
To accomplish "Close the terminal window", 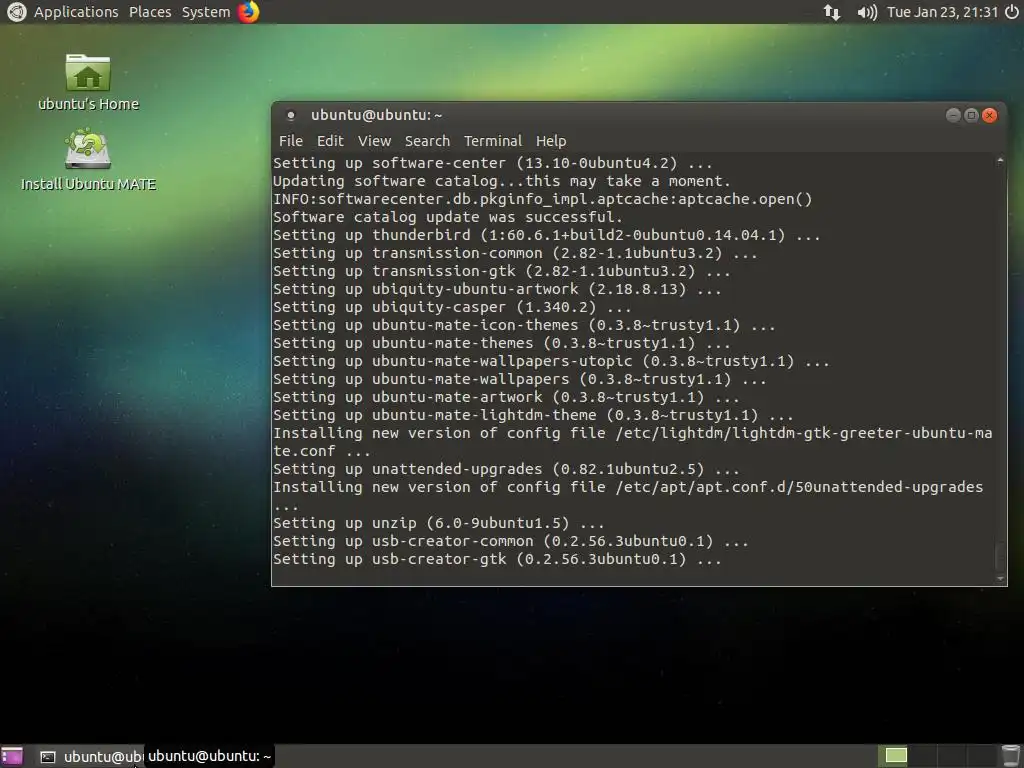I will 989,116.
